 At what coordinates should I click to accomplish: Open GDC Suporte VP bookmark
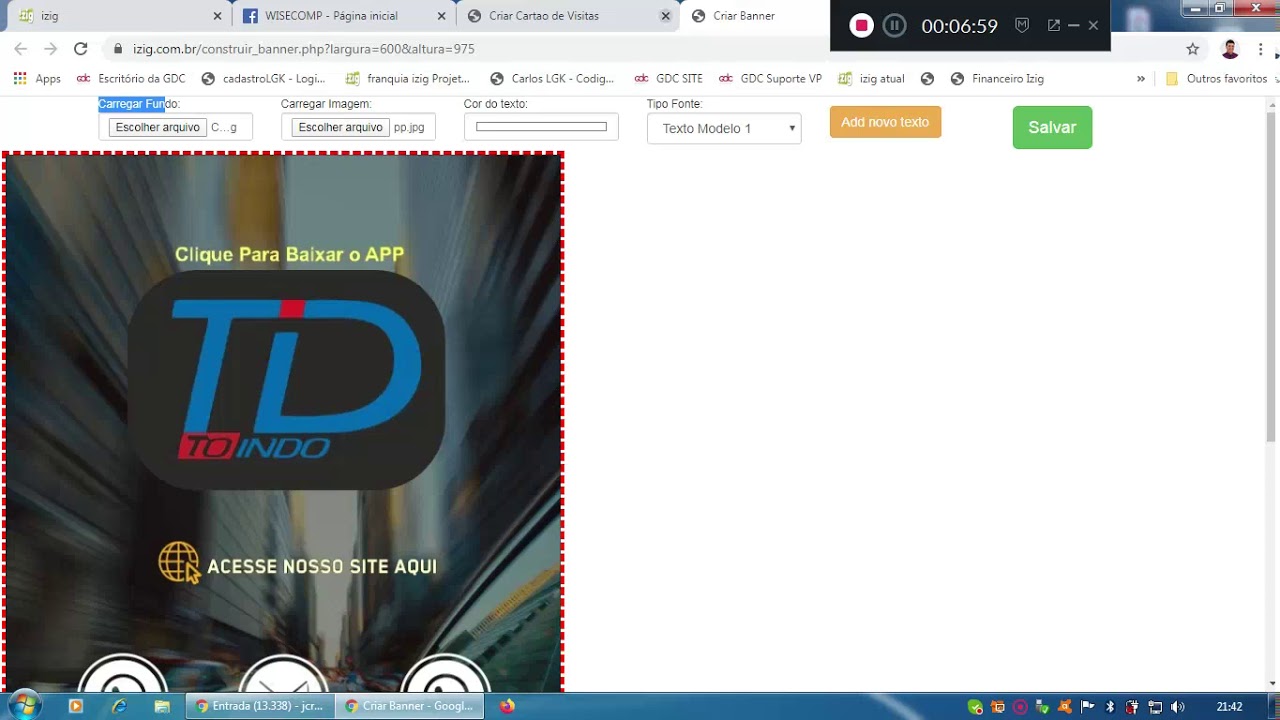pyautogui.click(x=770, y=78)
